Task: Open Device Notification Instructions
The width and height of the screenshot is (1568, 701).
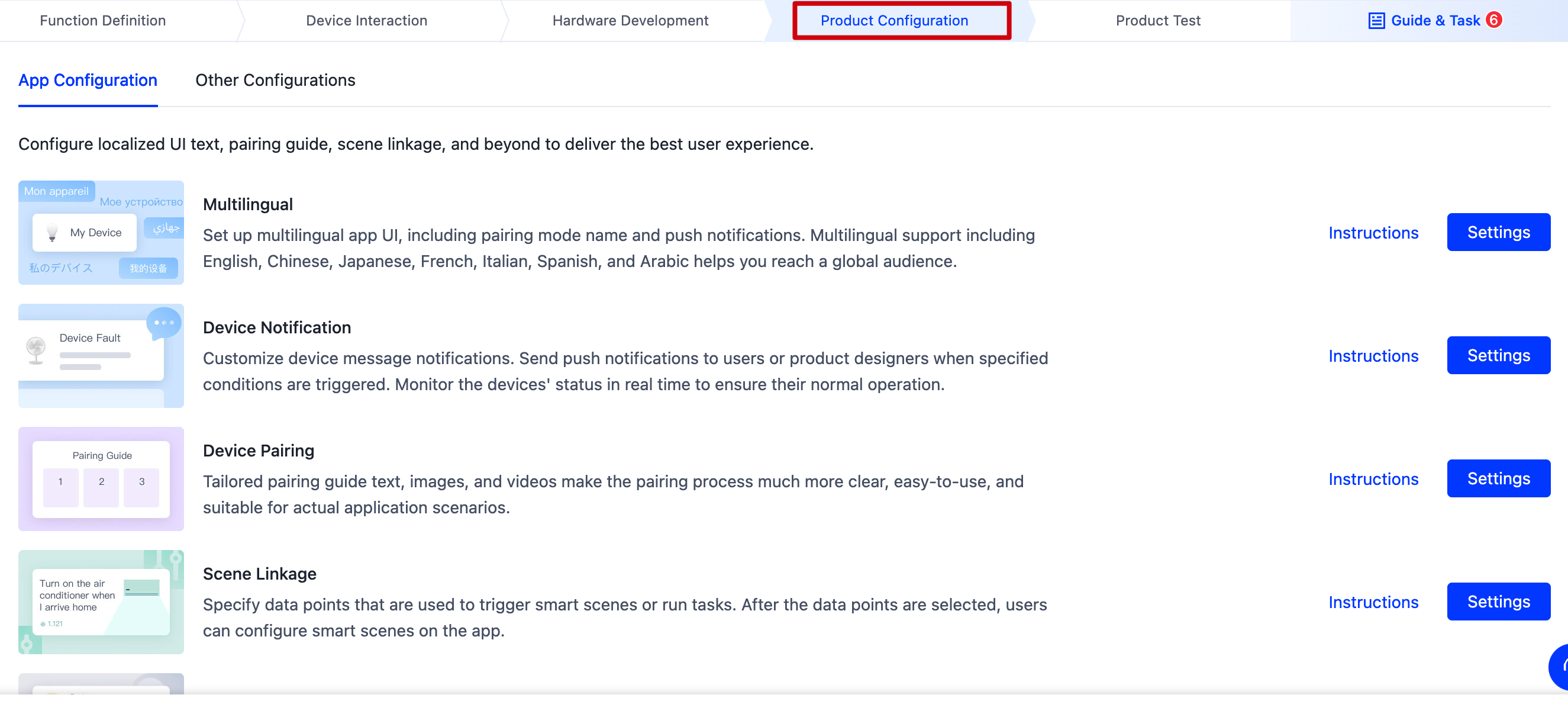Action: tap(1374, 356)
